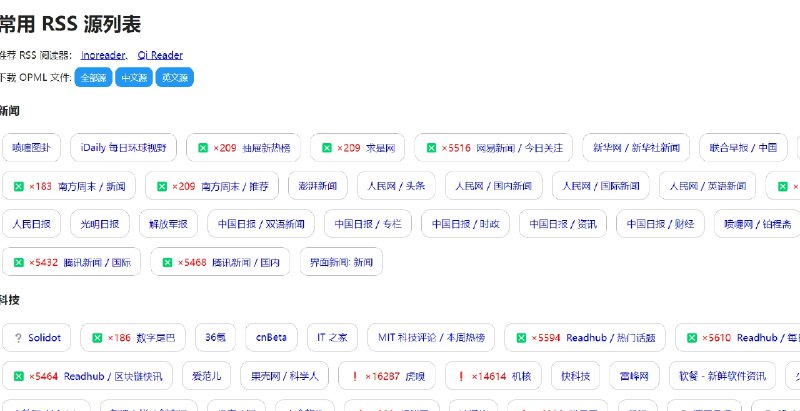Open the 爱范儿 feed
The height and width of the screenshot is (411, 800).
(x=207, y=376)
